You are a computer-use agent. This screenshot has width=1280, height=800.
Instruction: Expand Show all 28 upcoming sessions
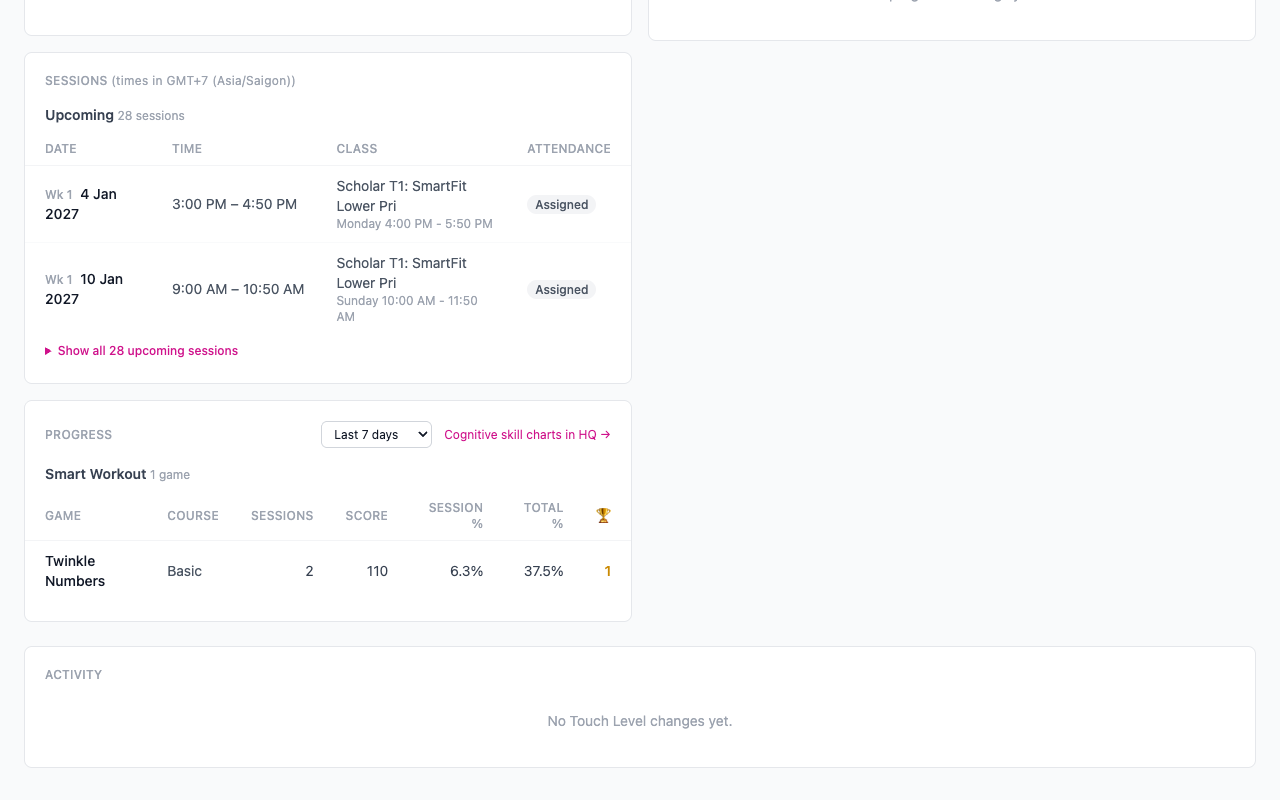coord(141,351)
